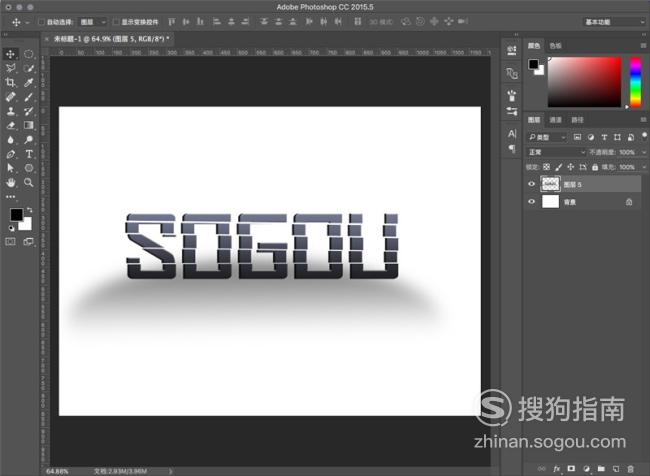Change the screen mode

(28, 241)
